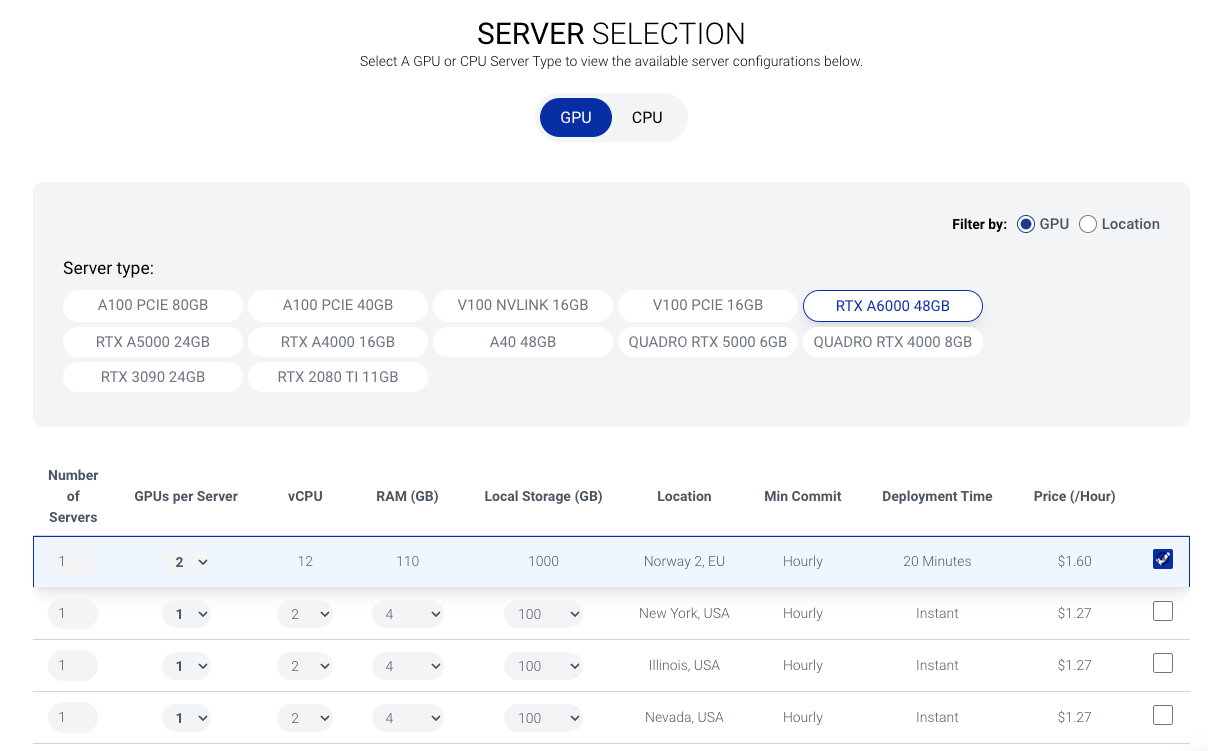Check the New York, USA server checkbox

point(1162,611)
